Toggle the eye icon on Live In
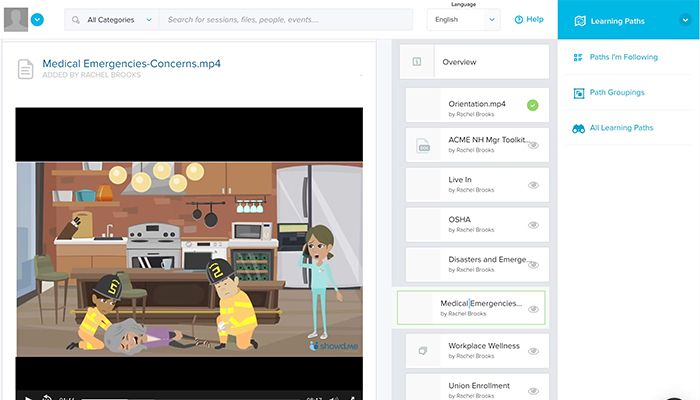This screenshot has height=400, width=700. (533, 185)
